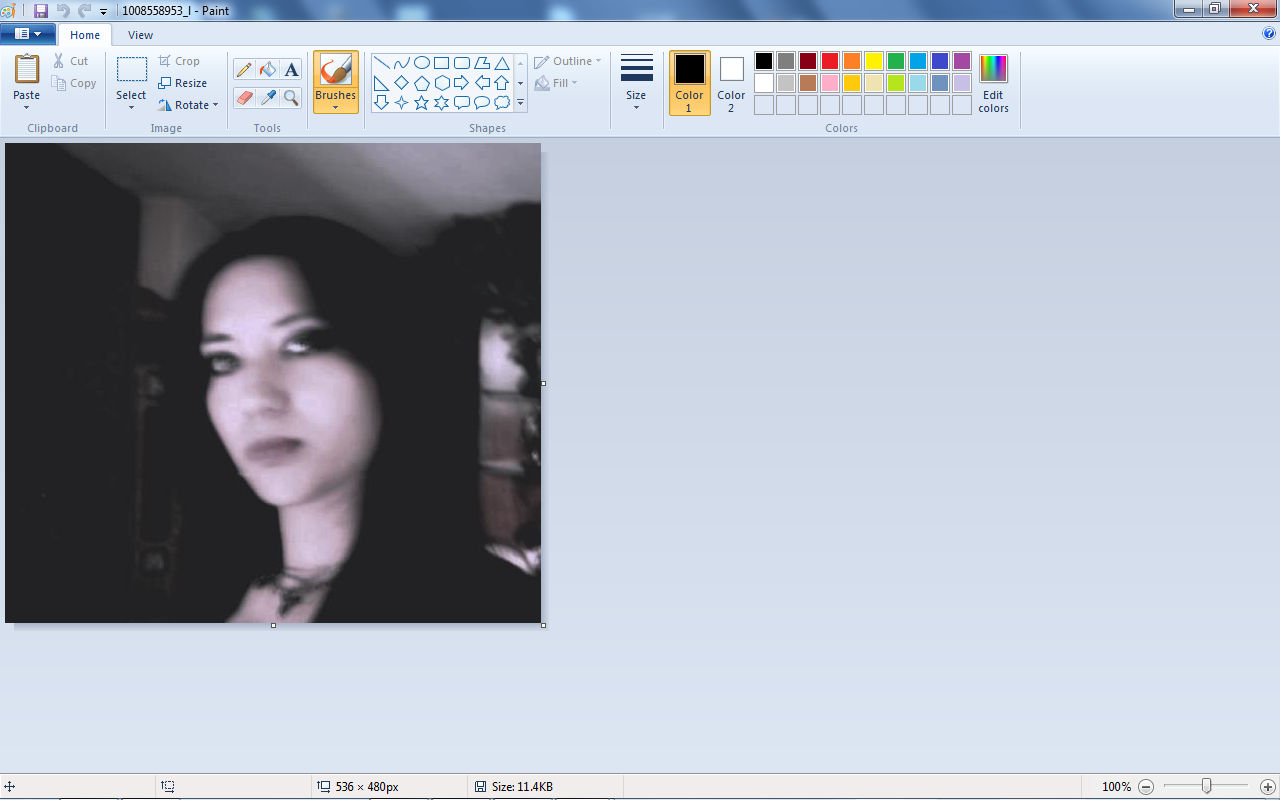Click the zoom slider handle
The width and height of the screenshot is (1280, 800).
coord(1207,786)
